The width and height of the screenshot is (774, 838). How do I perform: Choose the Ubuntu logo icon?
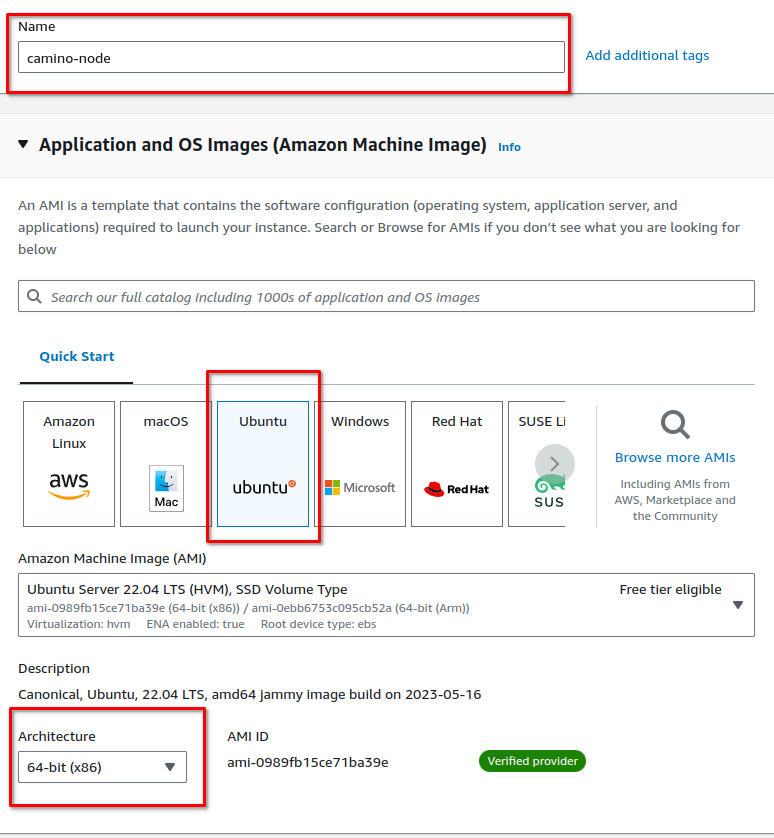pyautogui.click(x=263, y=487)
